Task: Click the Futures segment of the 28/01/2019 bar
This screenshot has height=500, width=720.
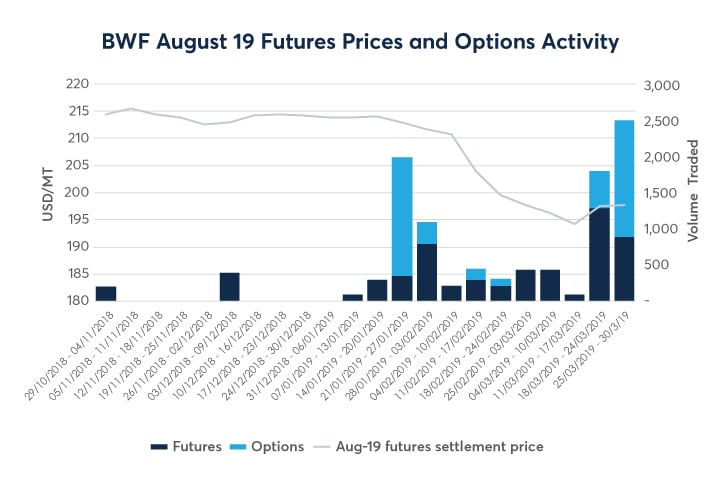Action: 427,272
